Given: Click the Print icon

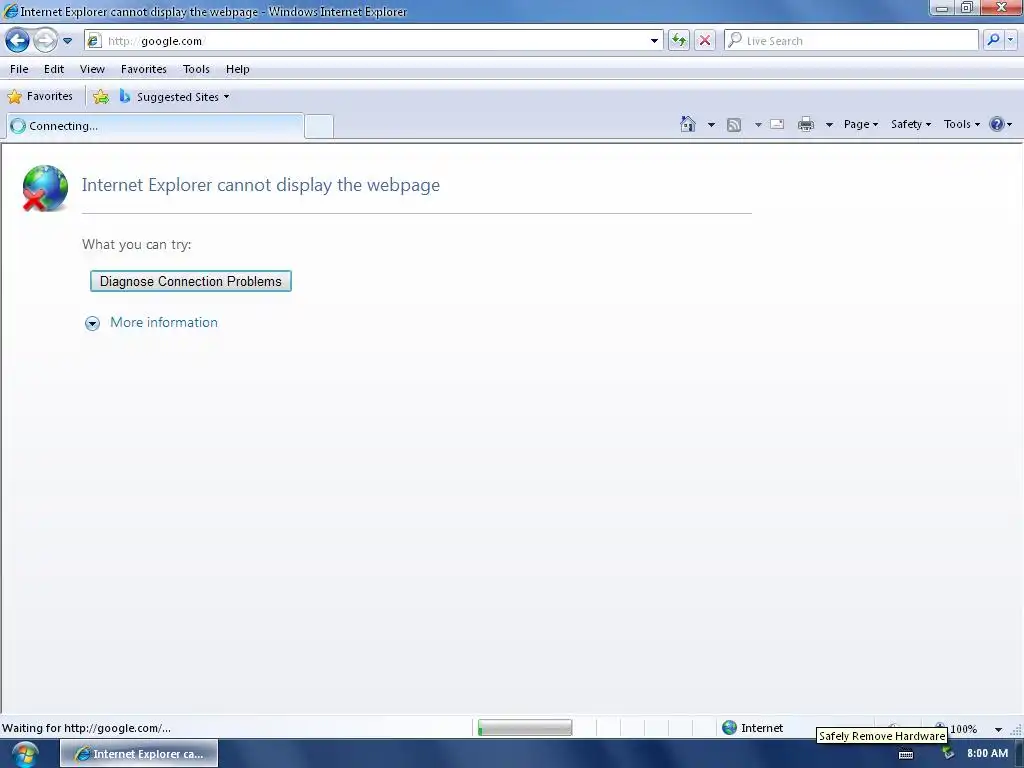Looking at the screenshot, I should click(806, 124).
